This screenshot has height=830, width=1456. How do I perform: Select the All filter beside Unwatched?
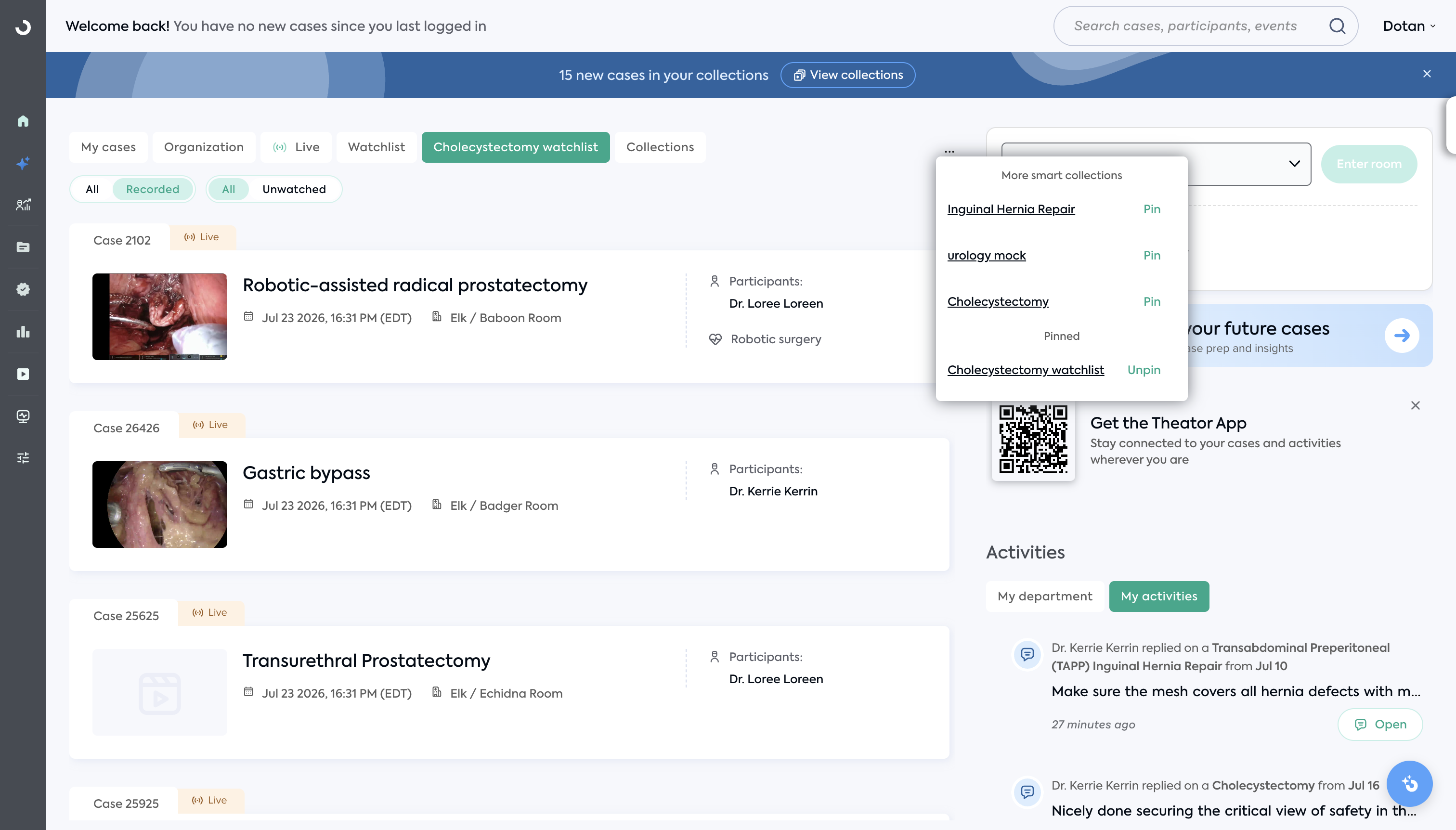(229, 189)
